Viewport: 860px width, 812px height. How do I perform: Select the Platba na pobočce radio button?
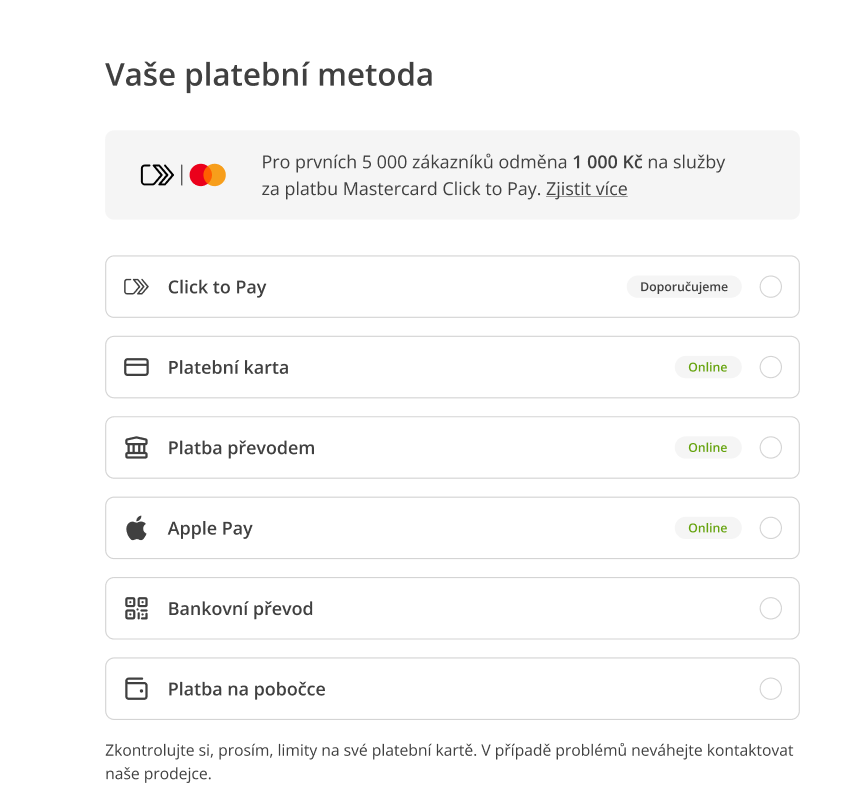pyautogui.click(x=771, y=689)
